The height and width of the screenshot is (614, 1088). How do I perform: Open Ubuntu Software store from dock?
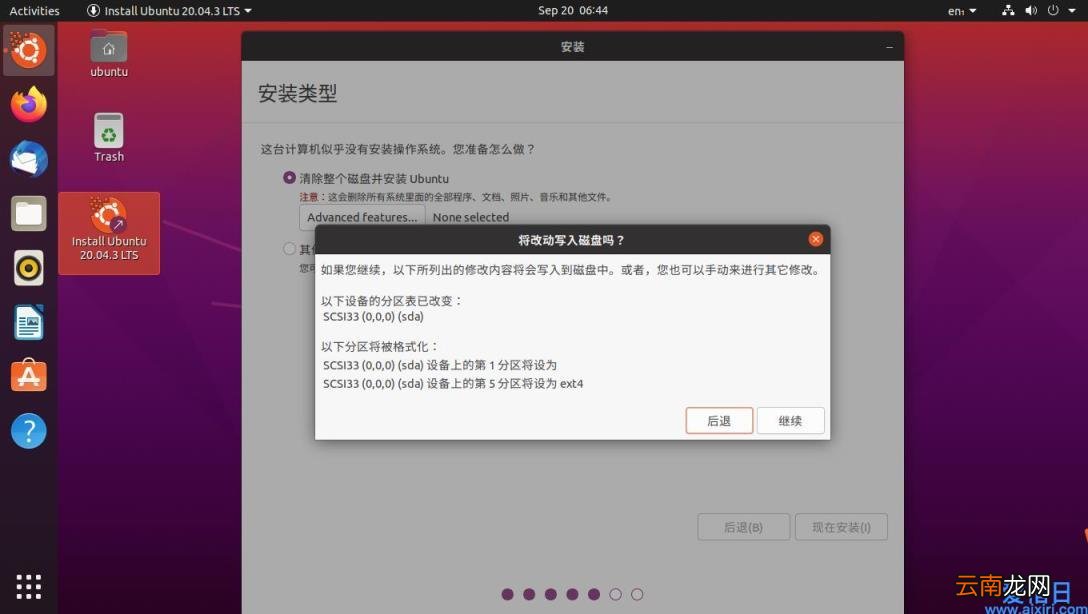click(28, 376)
